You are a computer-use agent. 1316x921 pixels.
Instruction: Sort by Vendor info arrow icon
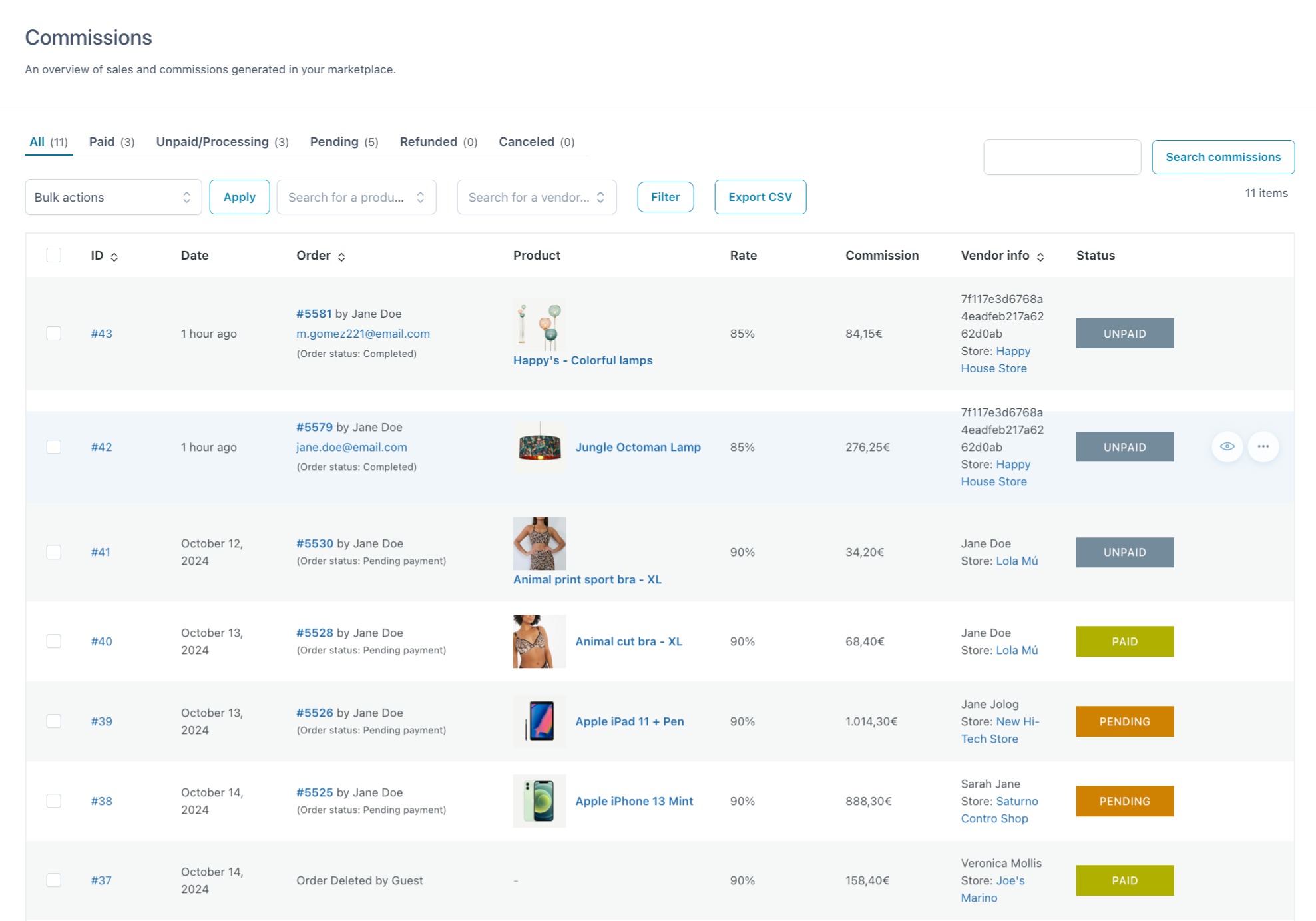1040,257
